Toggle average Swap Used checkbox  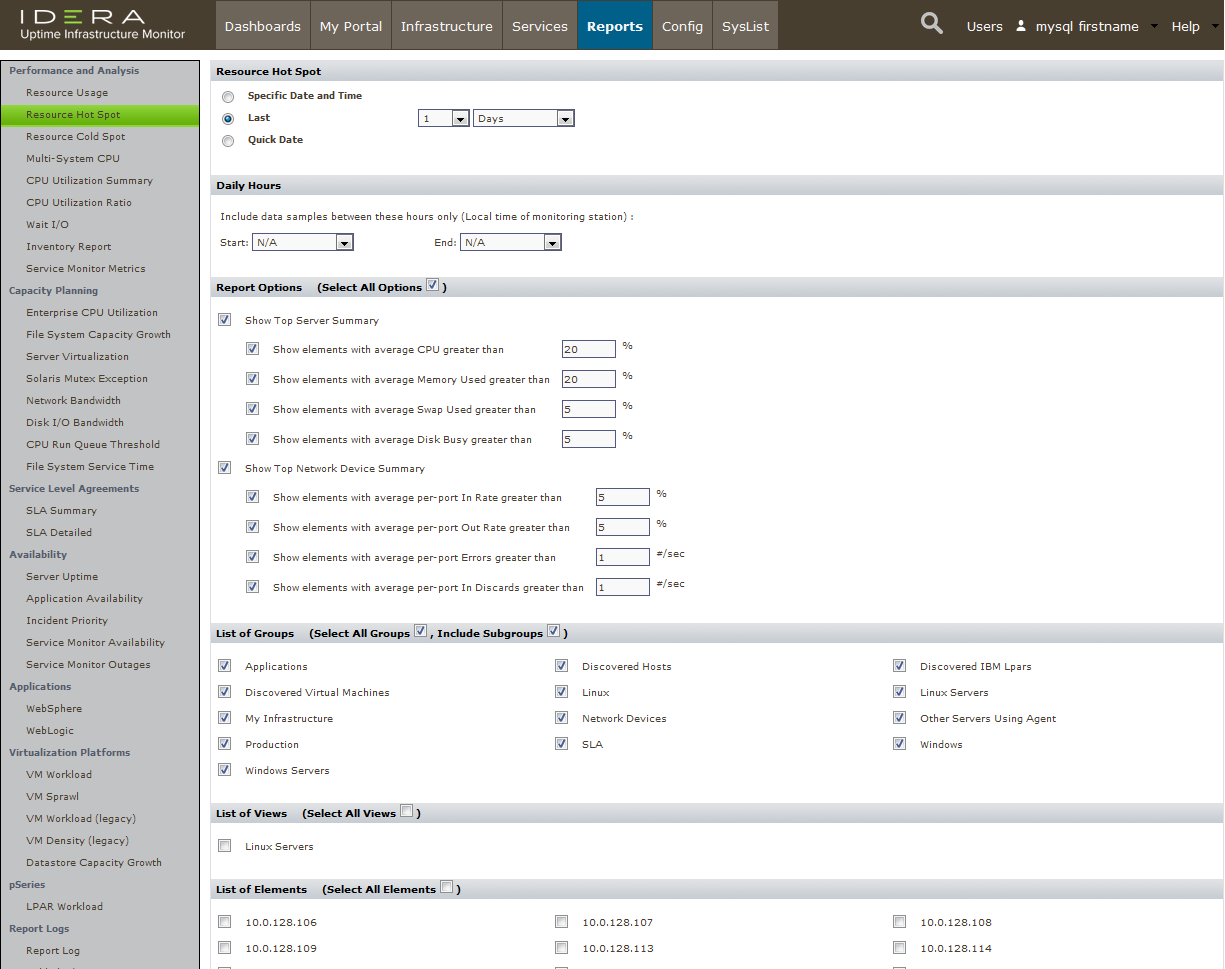click(252, 409)
